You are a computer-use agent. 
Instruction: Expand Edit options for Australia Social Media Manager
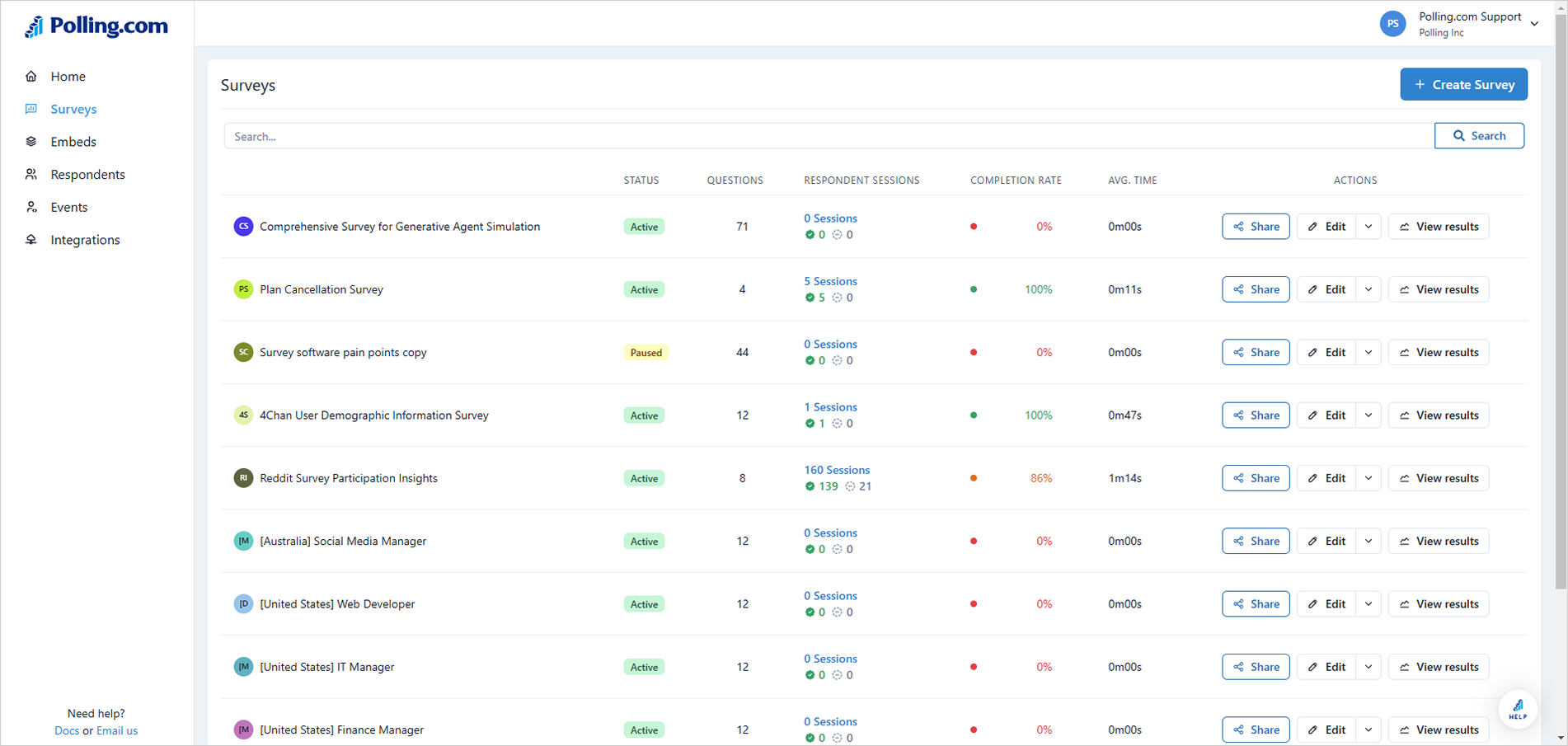coord(1368,541)
